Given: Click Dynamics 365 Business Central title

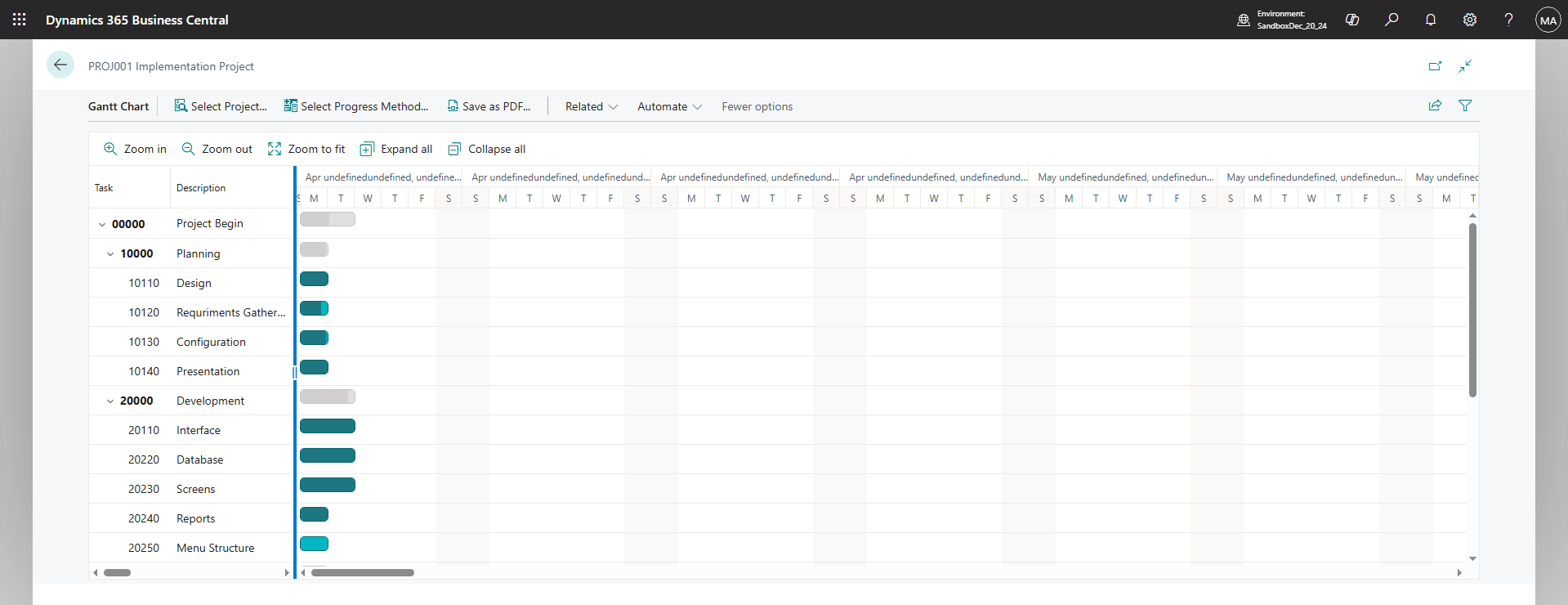Looking at the screenshot, I should (137, 20).
